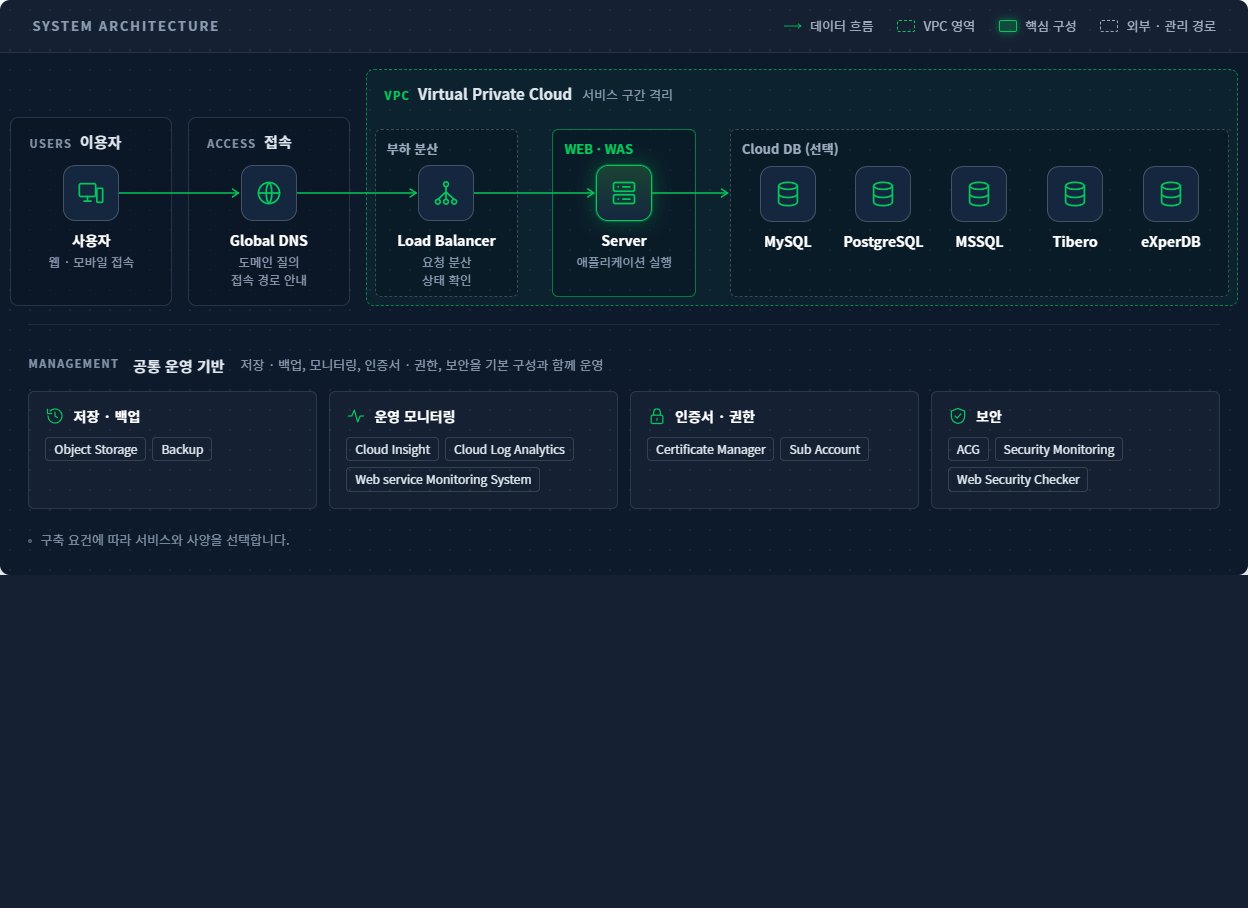The width and height of the screenshot is (1248, 908).
Task: Click the 구축 요건에 따라 footnote
Action: click(x=165, y=540)
